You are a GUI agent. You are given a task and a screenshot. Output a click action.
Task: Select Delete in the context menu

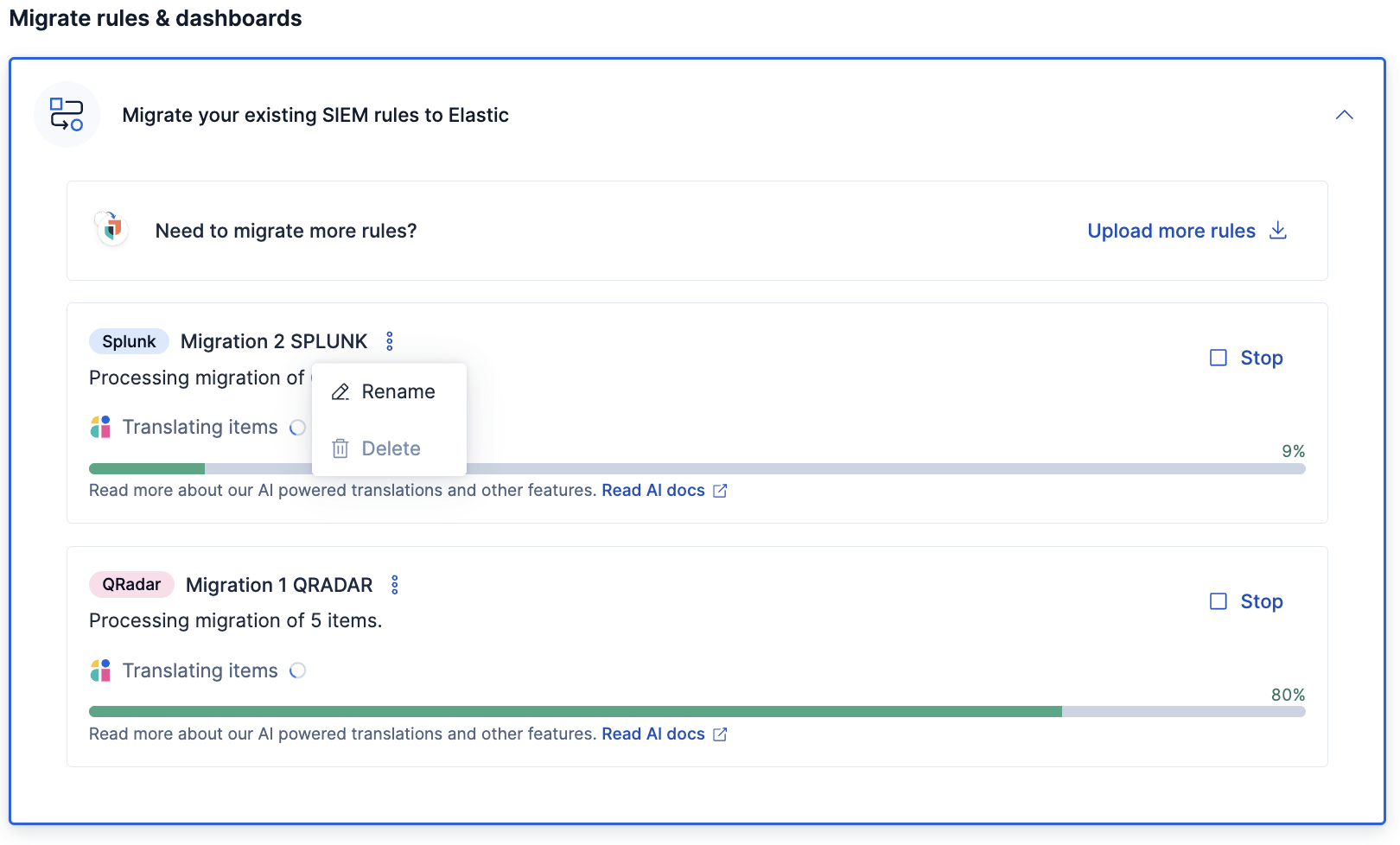389,448
